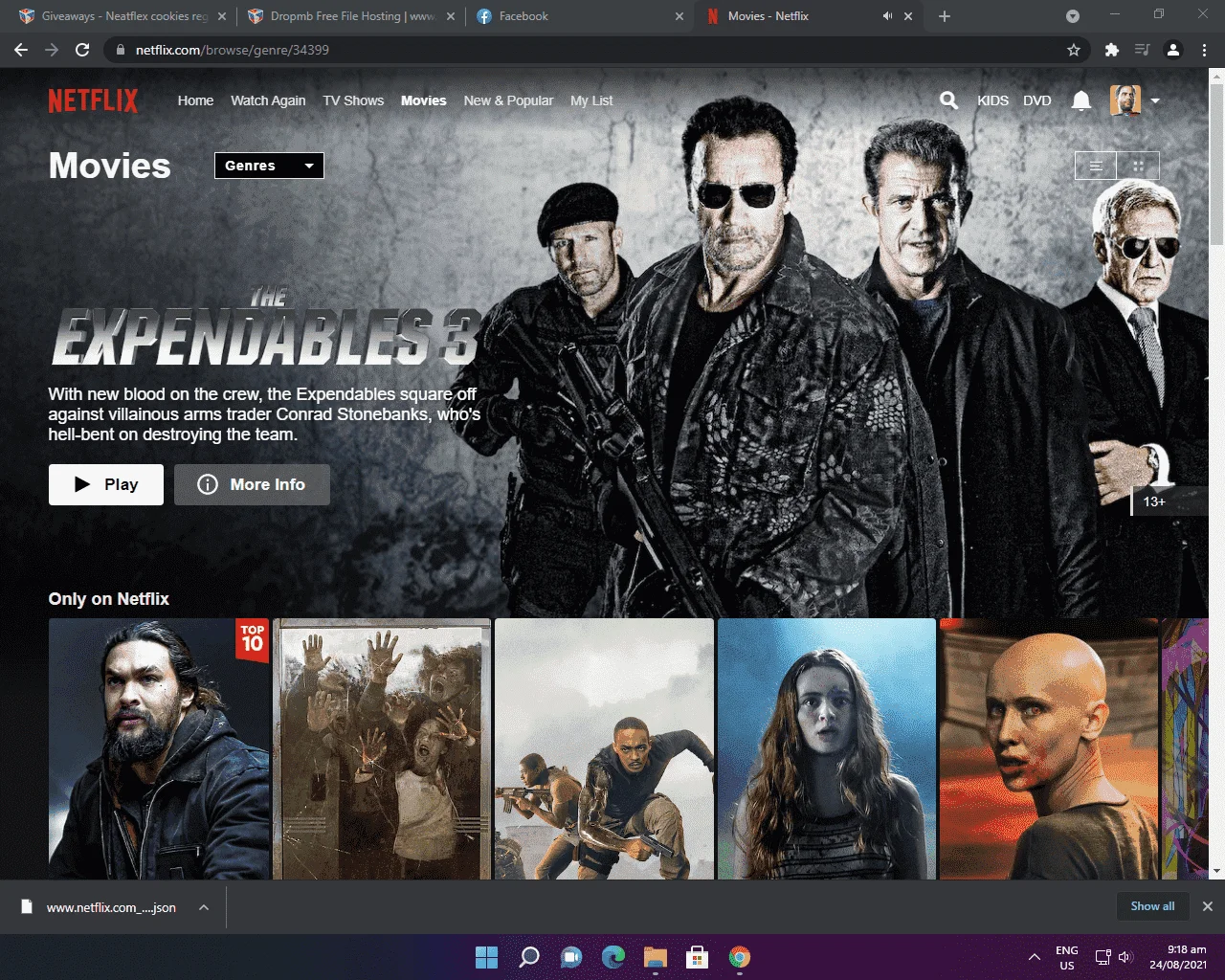Click the profile avatar picture
Screen dimensions: 1225x980
tap(1125, 100)
